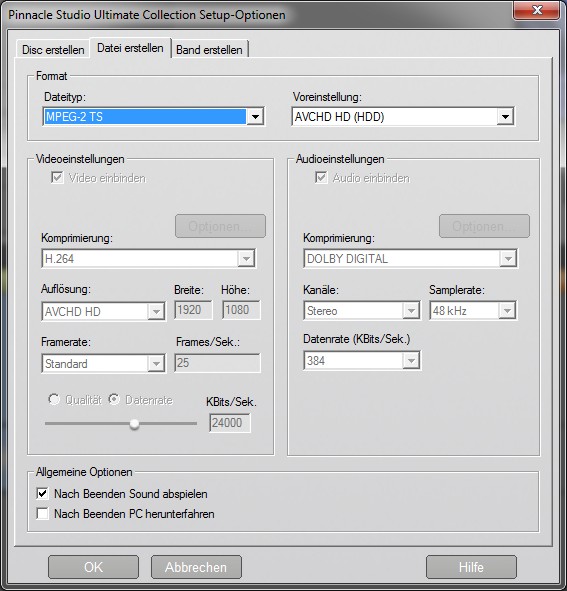Viewport: 567px width, 591px height.
Task: Click the video data rate slider handle
Action: tap(134, 424)
